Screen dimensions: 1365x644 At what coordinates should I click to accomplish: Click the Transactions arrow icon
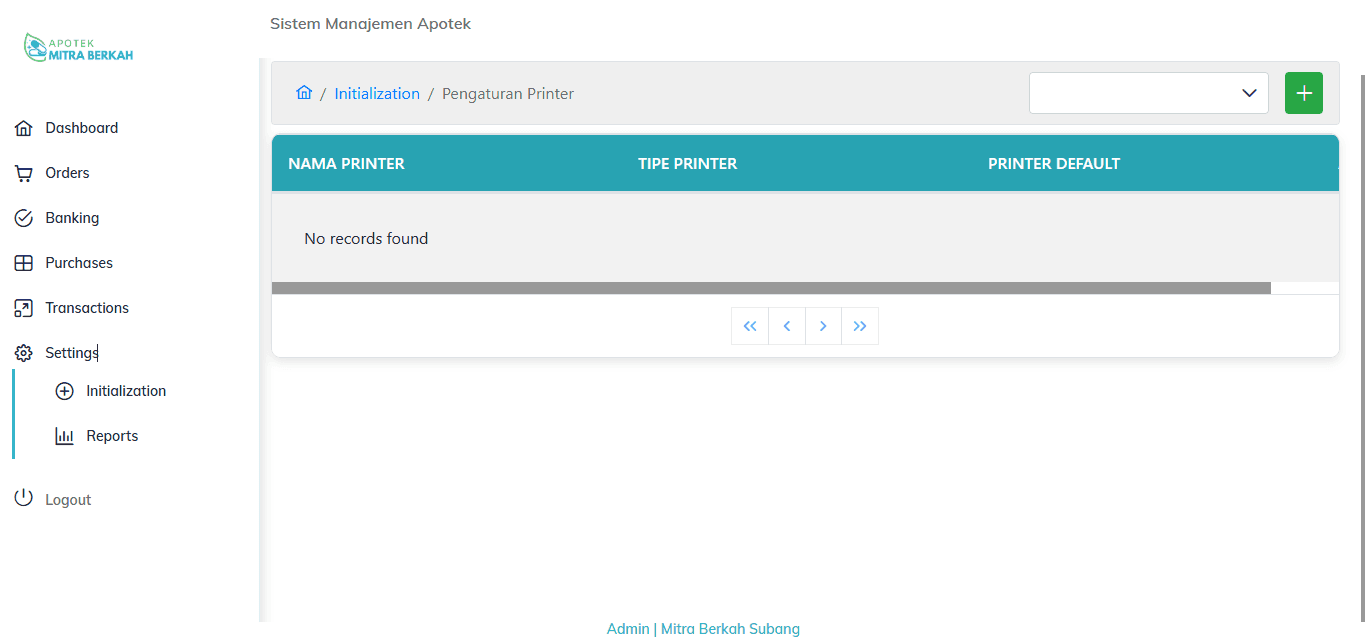(x=24, y=308)
